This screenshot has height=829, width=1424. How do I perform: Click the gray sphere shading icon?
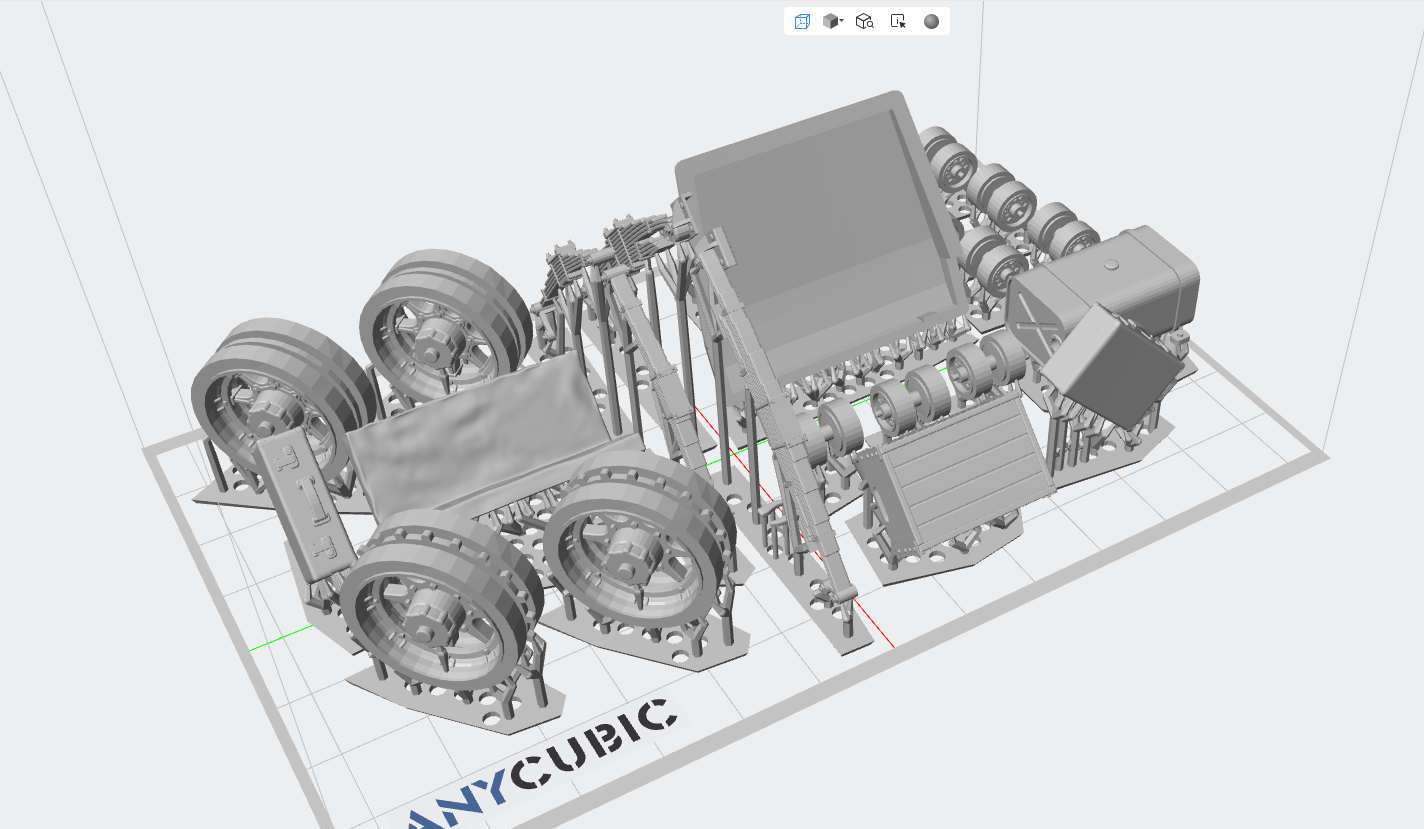pos(931,22)
